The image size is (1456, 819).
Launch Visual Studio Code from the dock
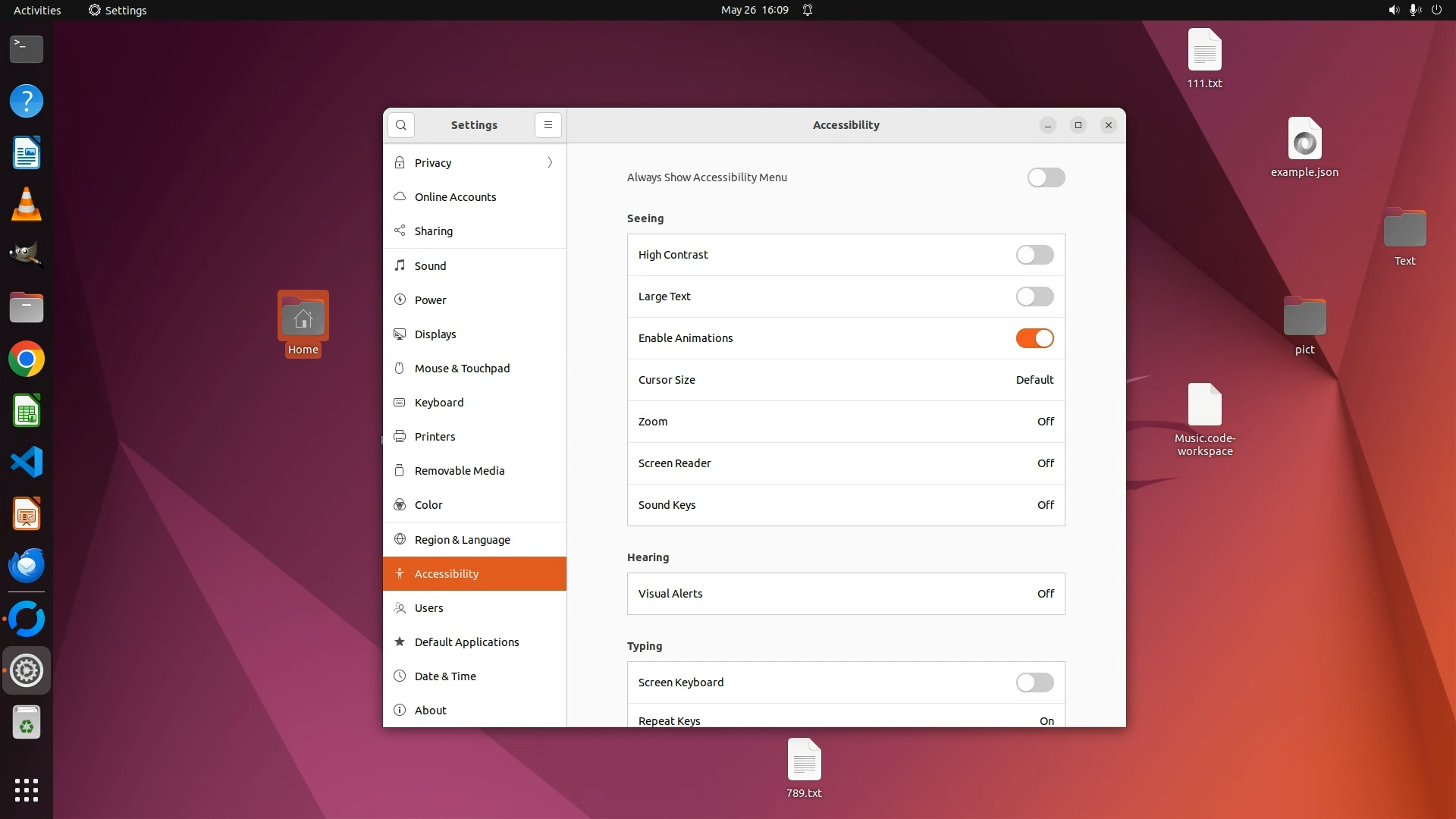(x=27, y=462)
